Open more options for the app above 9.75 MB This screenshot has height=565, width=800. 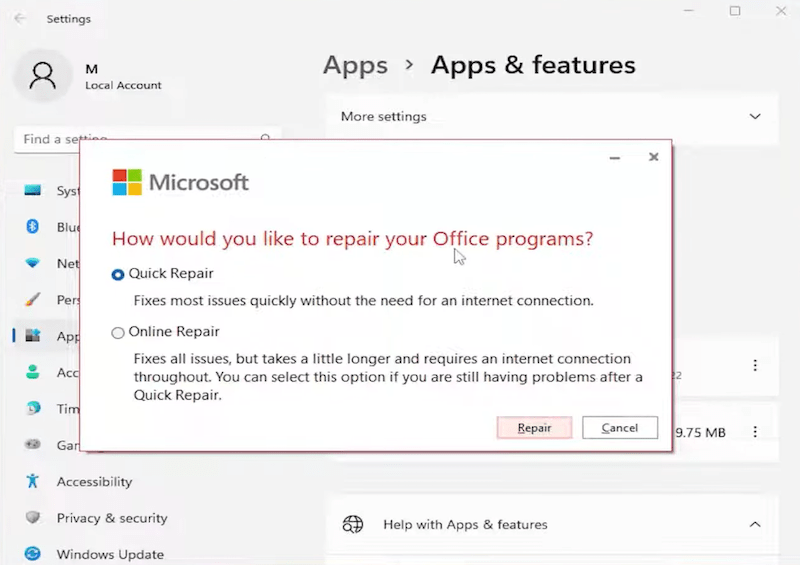pyautogui.click(x=755, y=365)
